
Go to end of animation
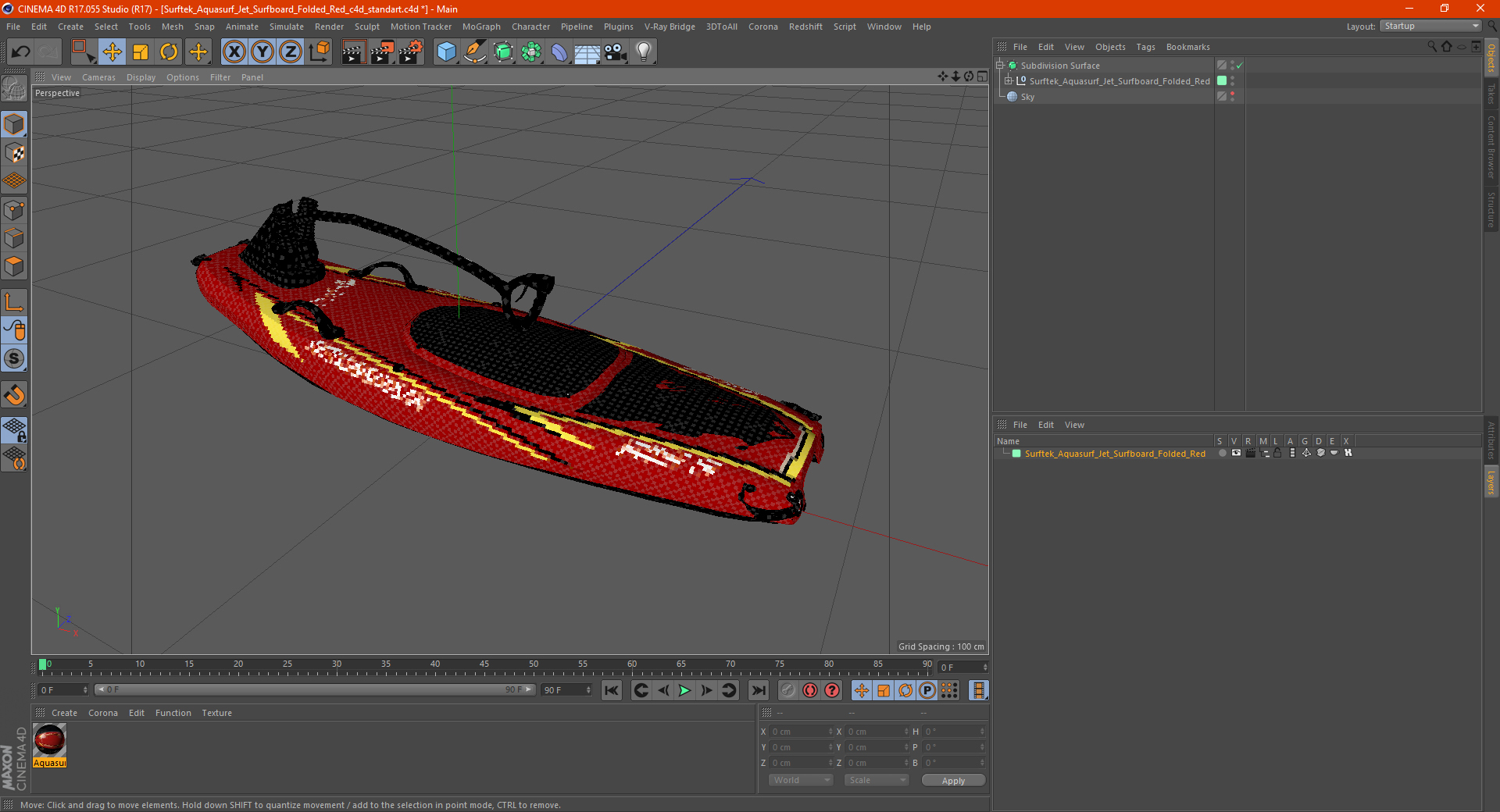pos(758,690)
